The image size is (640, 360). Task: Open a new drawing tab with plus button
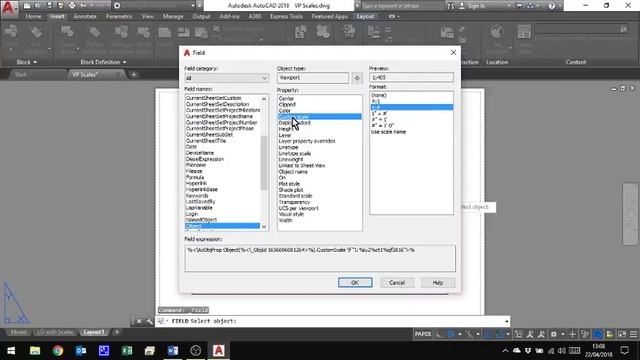(x=133, y=75)
